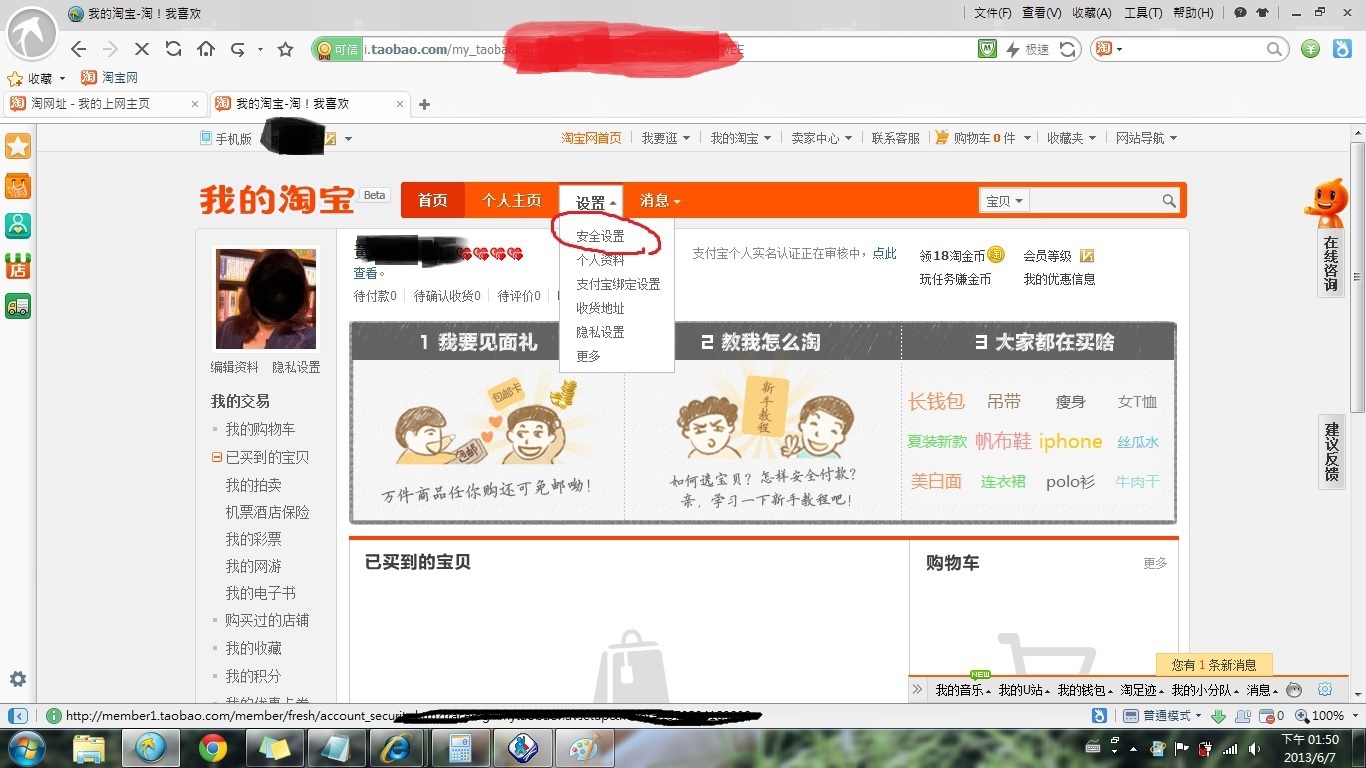Open the help question bubble icon
Screen dimensions: 1366x768
(1240, 13)
